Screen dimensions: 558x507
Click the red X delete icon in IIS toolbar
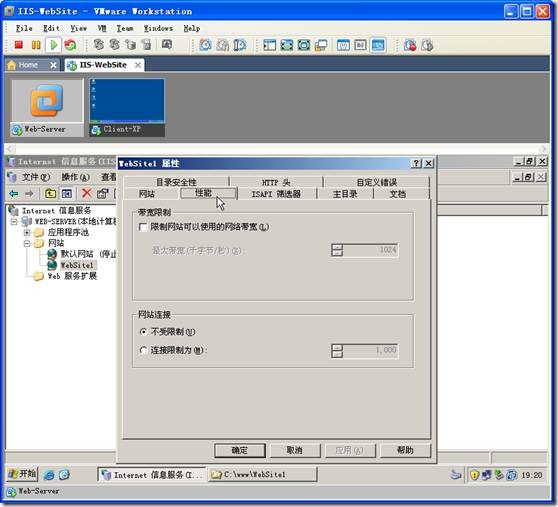tap(86, 193)
